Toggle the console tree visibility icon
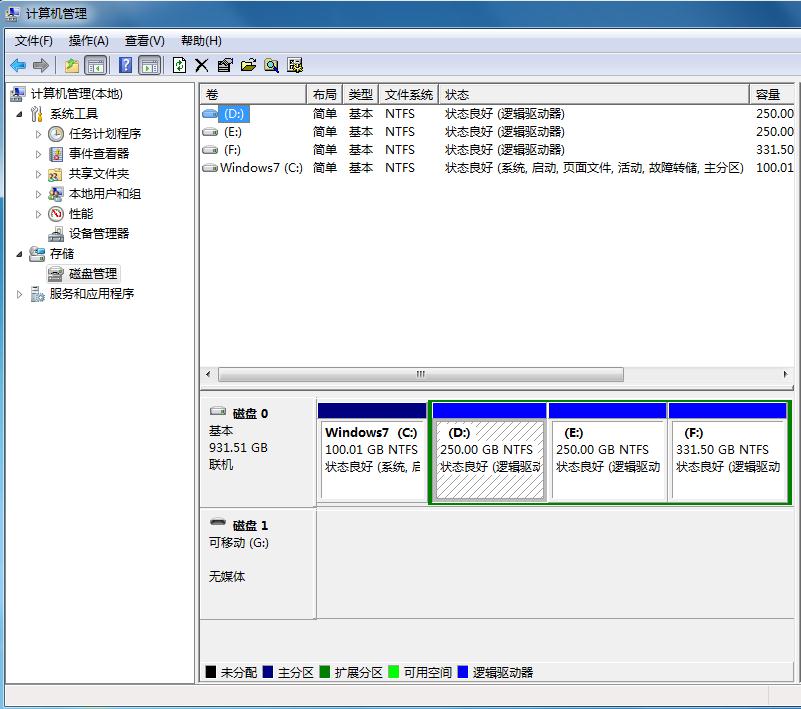801x709 pixels. (x=93, y=64)
